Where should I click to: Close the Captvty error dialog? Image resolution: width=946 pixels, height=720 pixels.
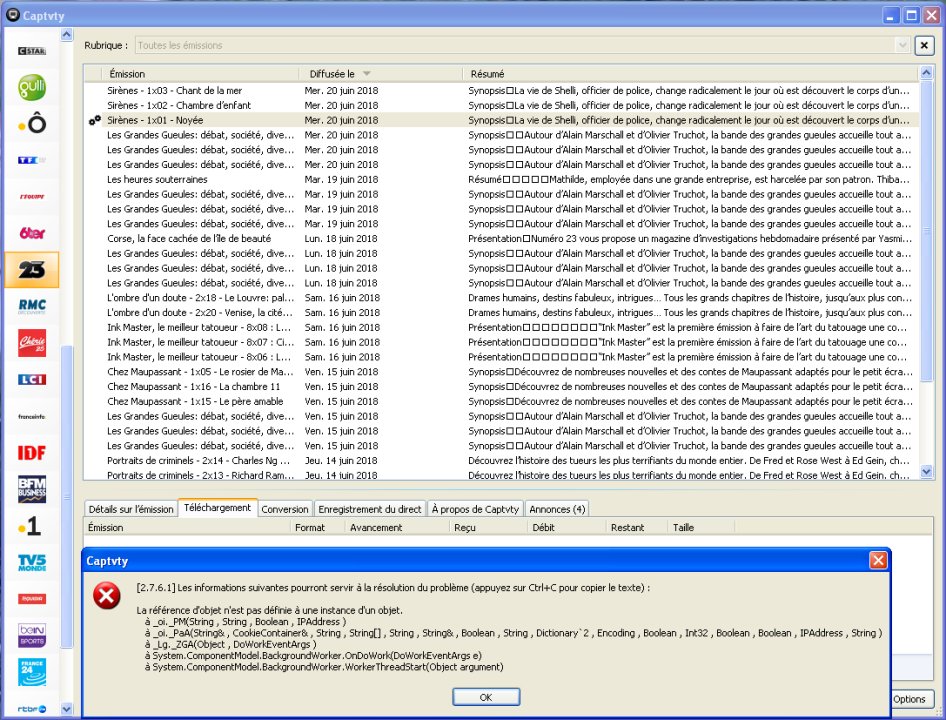pos(877,560)
